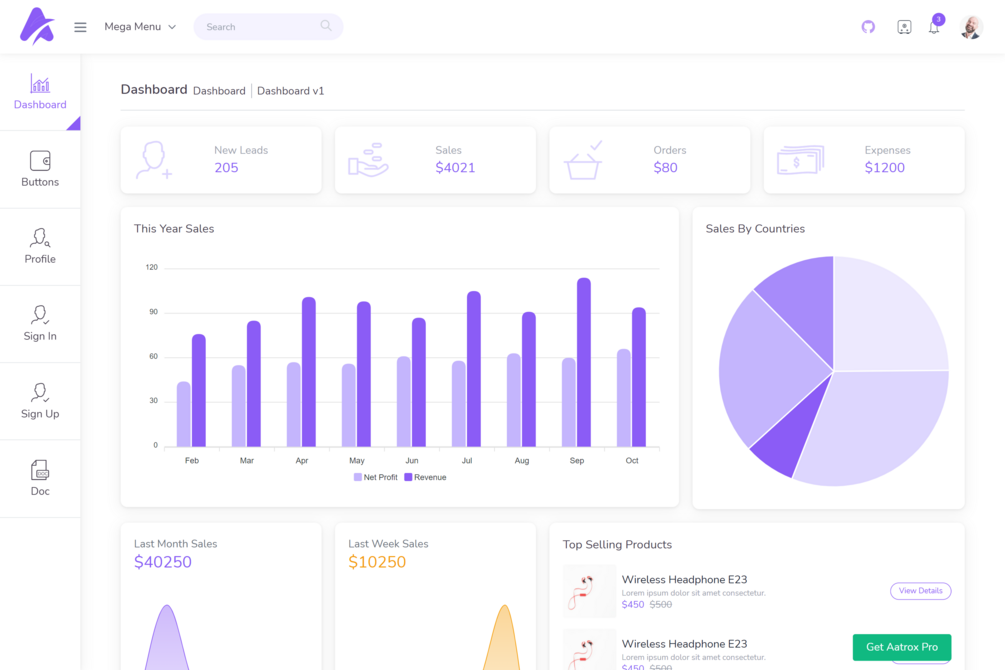Click the Orders basket icon
1005x670 pixels.
583,160
